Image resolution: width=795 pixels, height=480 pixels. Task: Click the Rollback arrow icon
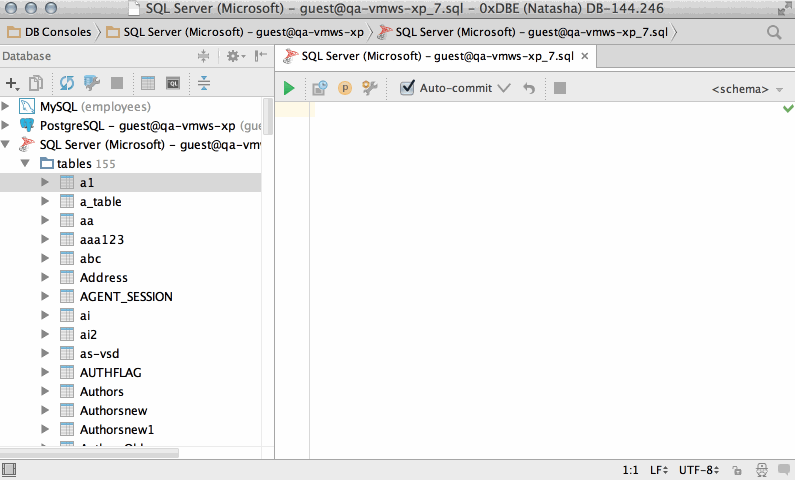click(529, 89)
